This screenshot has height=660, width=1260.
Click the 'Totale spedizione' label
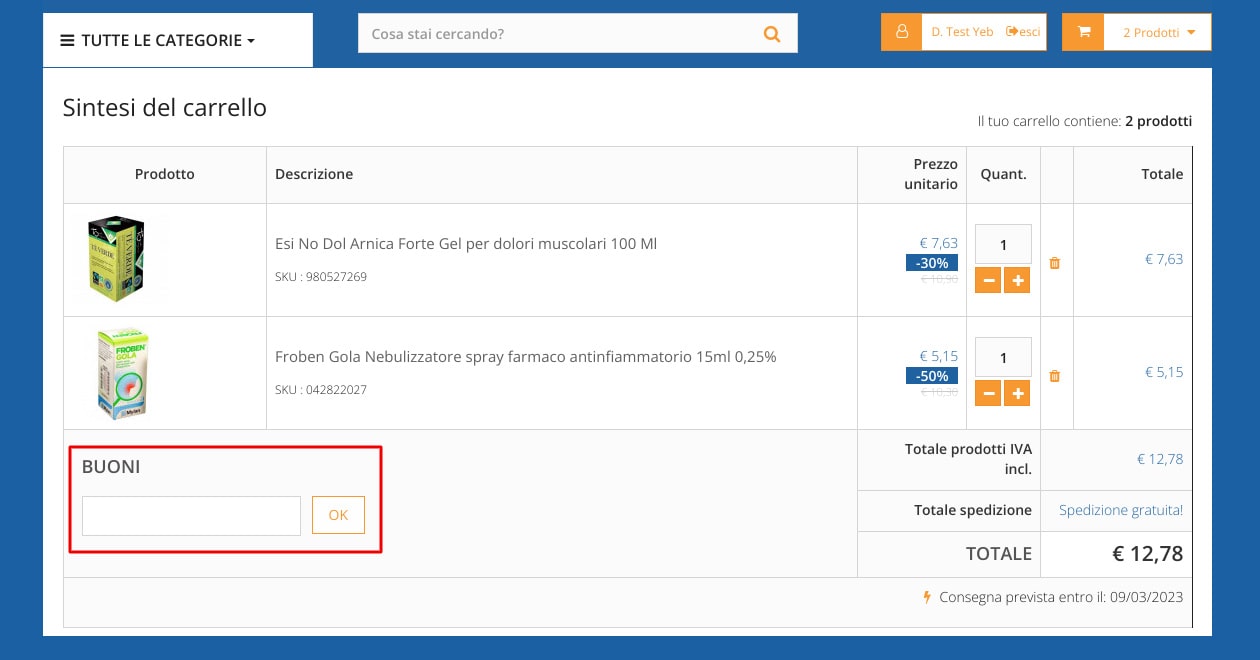(x=973, y=510)
